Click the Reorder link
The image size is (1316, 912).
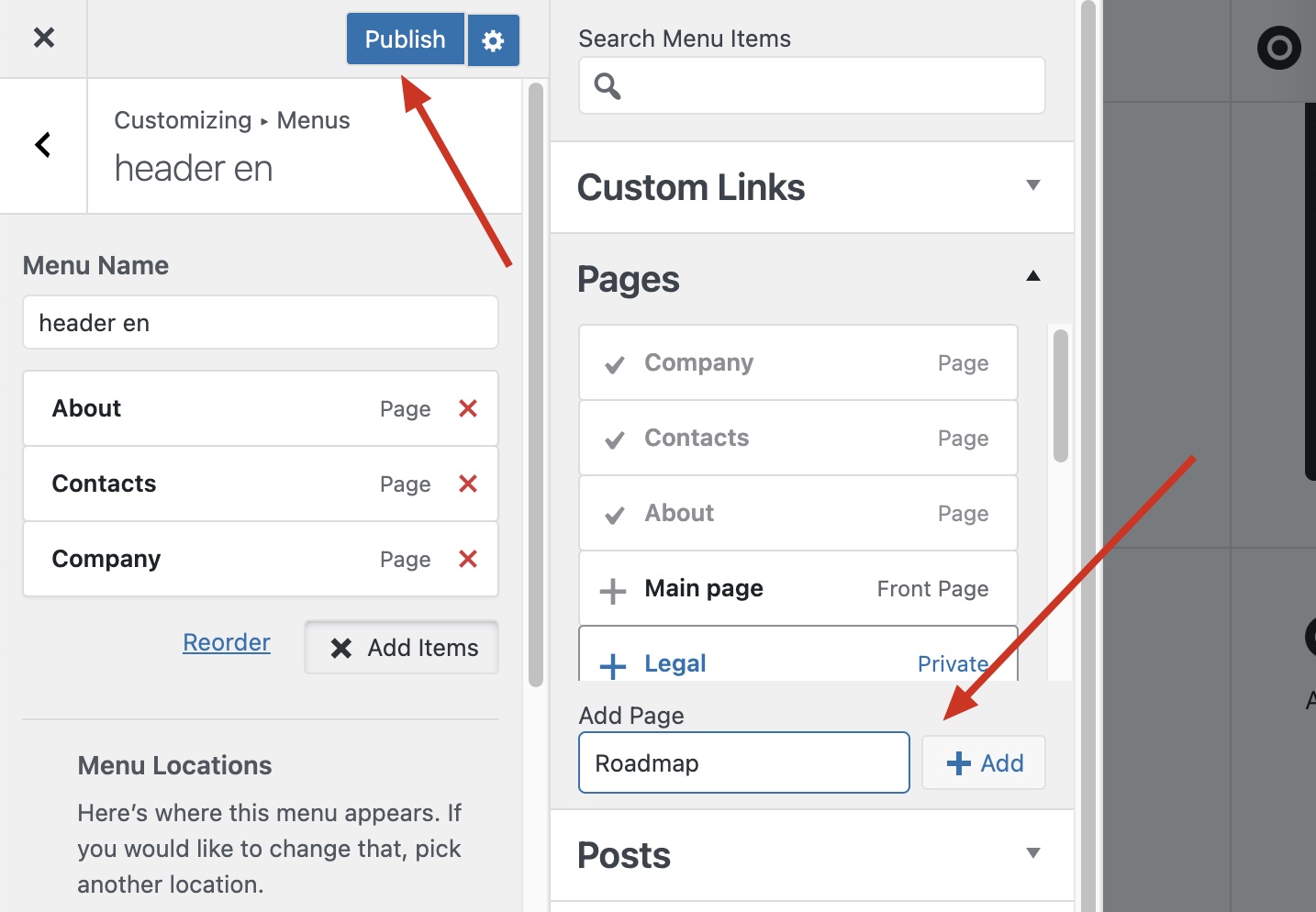coord(227,642)
